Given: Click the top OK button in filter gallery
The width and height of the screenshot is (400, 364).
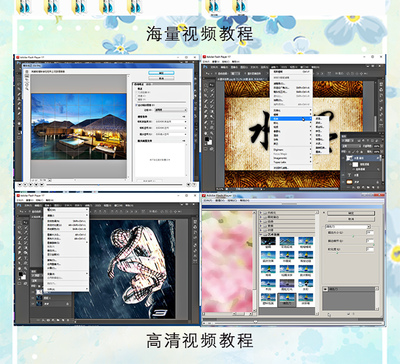Looking at the screenshot, I should click(x=351, y=213).
